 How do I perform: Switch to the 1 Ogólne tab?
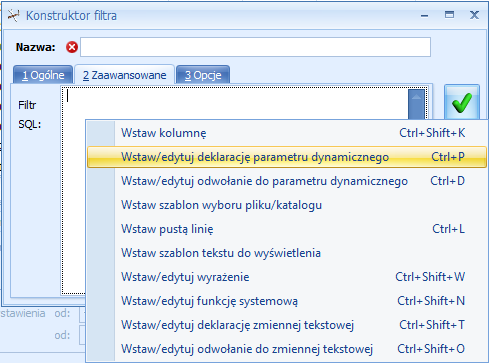43,75
